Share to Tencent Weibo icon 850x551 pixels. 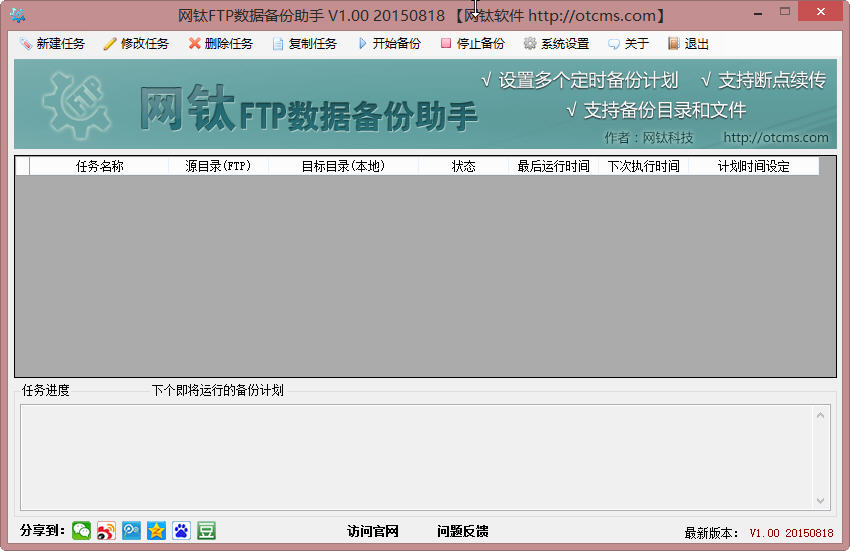coord(131,530)
